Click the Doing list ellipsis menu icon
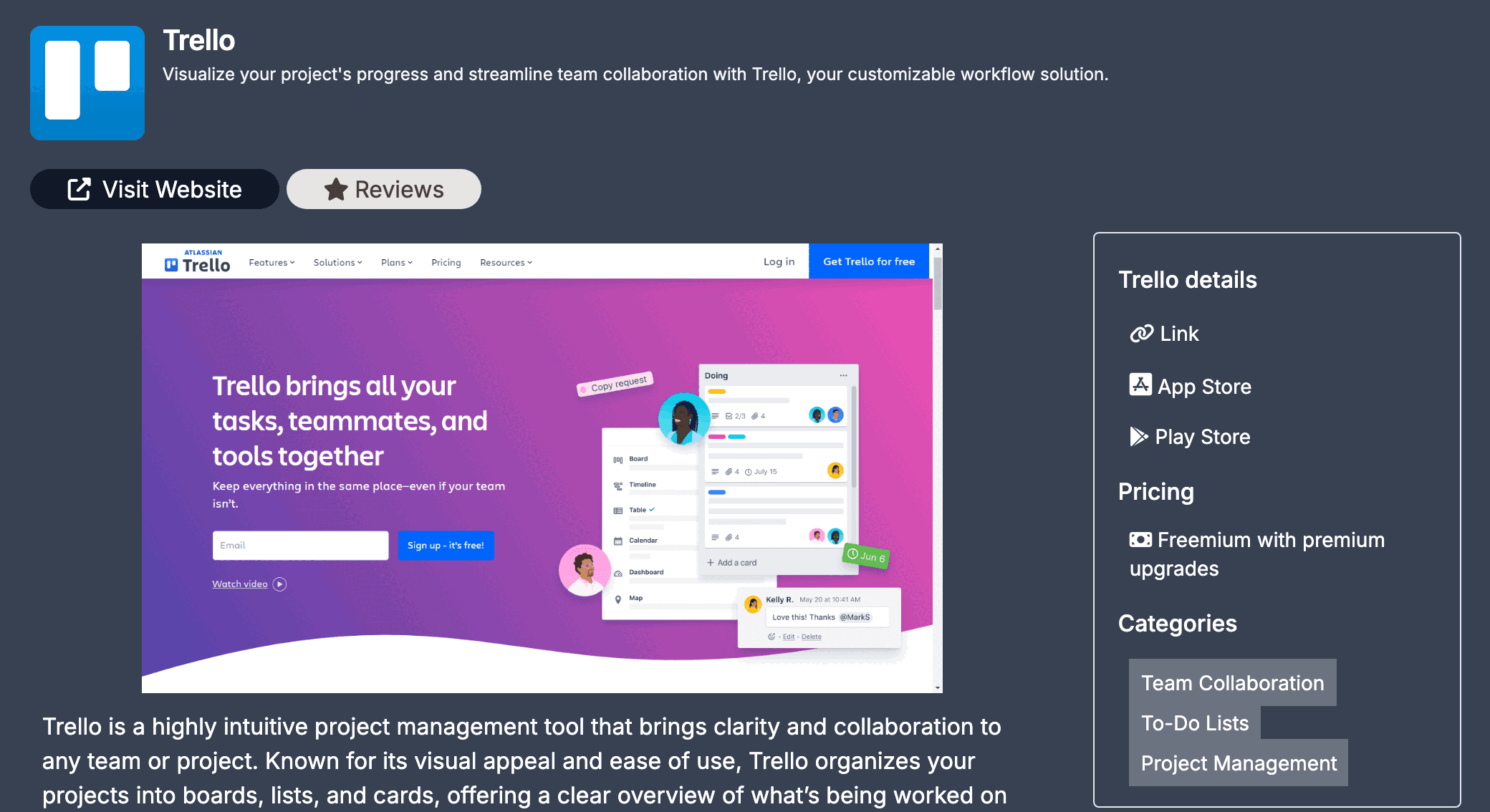 [x=843, y=376]
